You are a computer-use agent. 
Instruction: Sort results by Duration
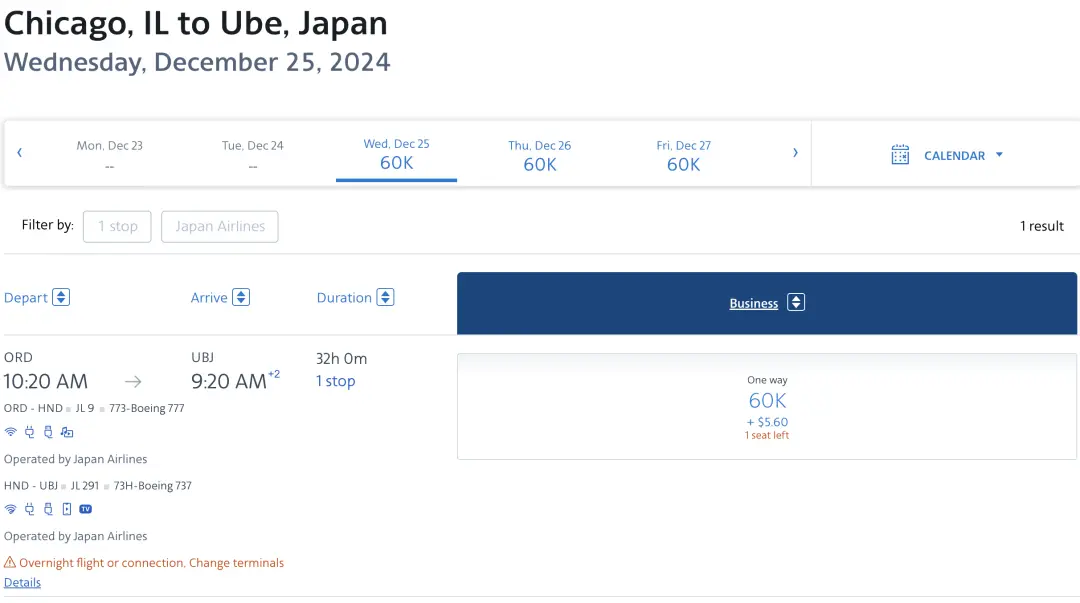pyautogui.click(x=385, y=297)
